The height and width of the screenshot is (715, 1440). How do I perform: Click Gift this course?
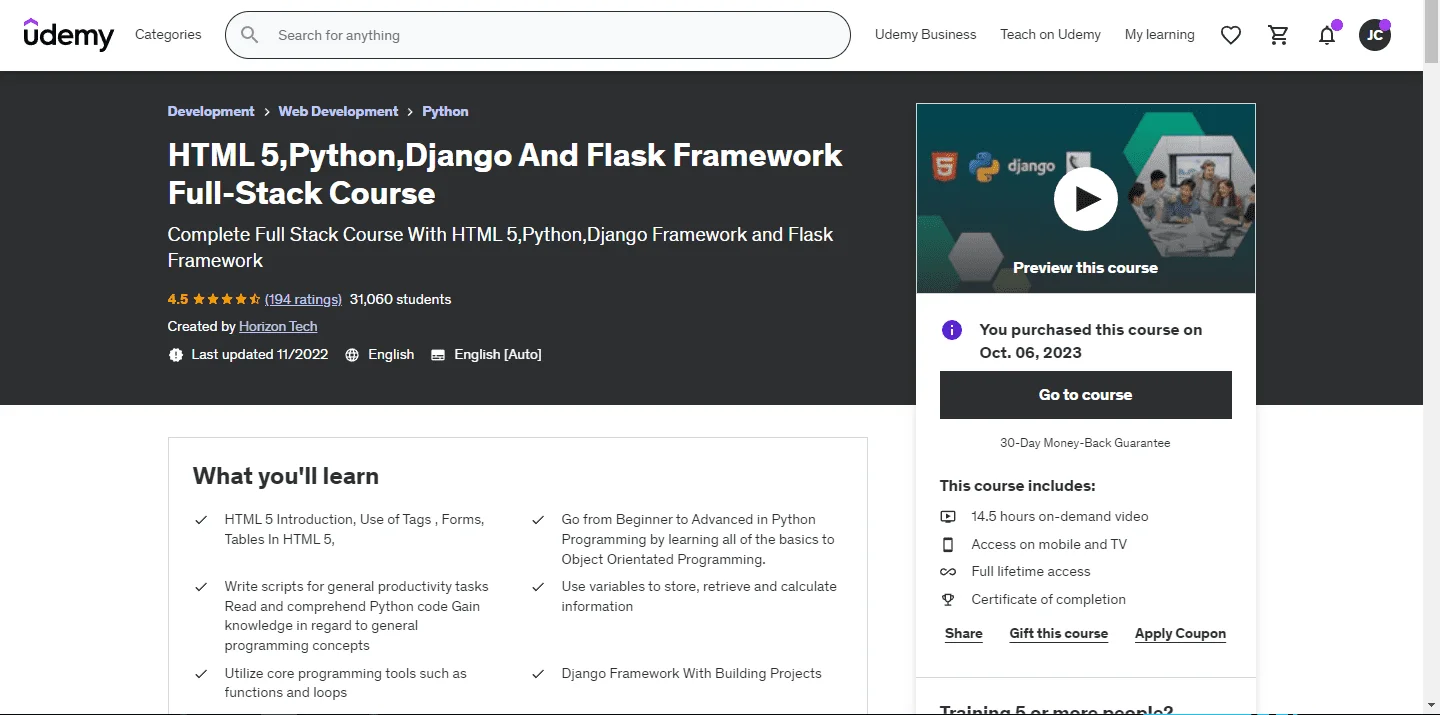coord(1058,634)
